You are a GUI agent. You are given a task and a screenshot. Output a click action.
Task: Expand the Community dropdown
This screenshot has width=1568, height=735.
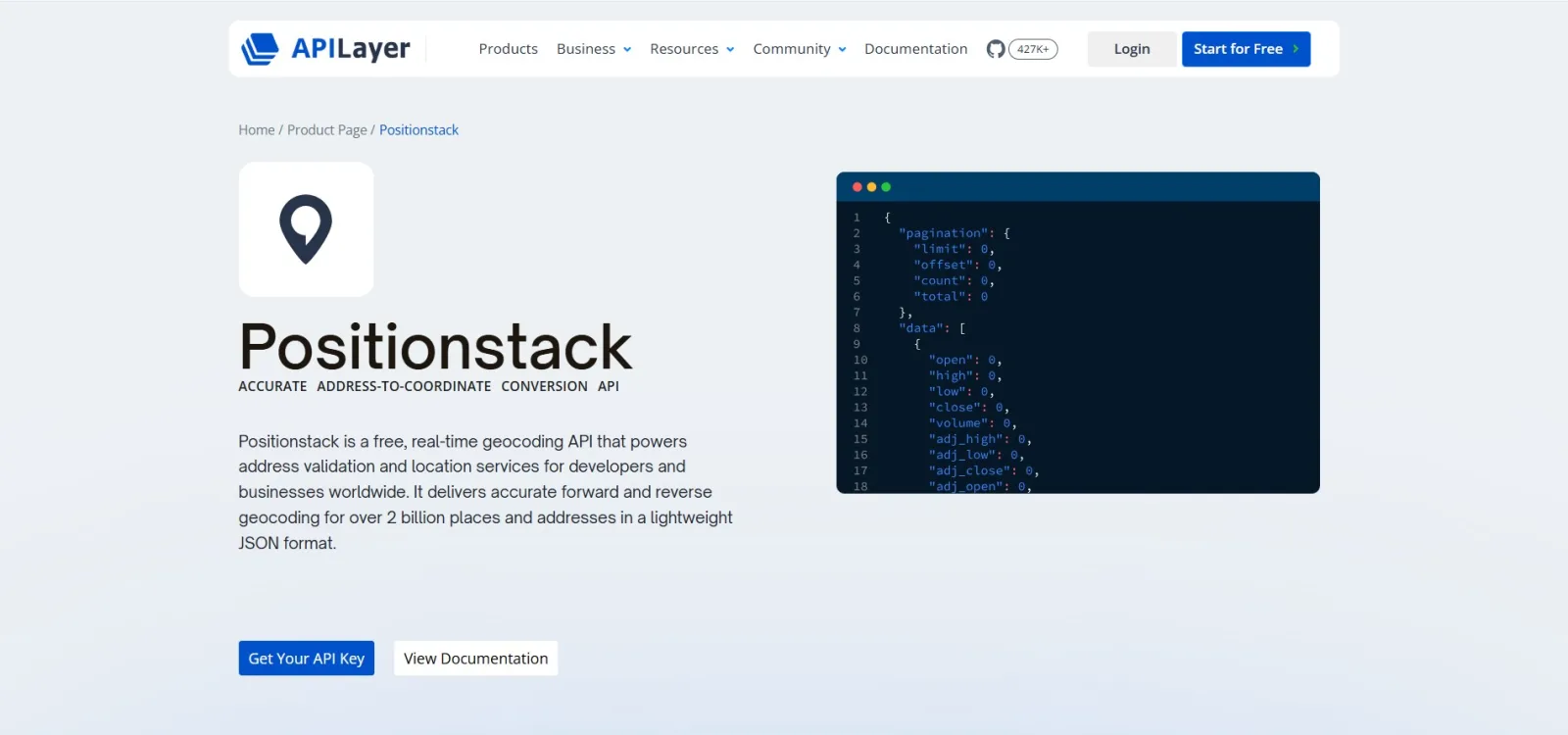[800, 49]
